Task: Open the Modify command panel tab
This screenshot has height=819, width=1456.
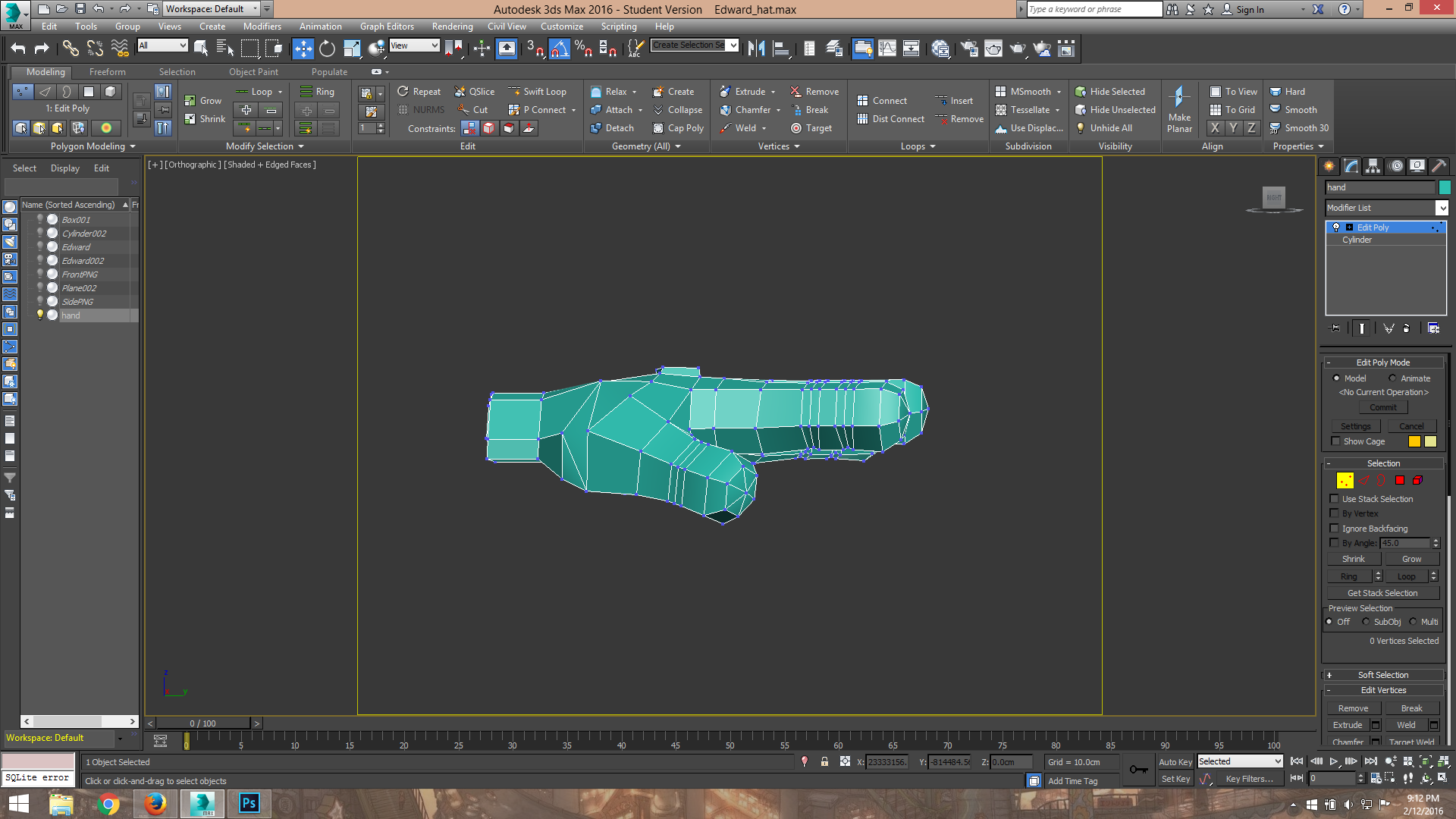Action: tap(1351, 165)
